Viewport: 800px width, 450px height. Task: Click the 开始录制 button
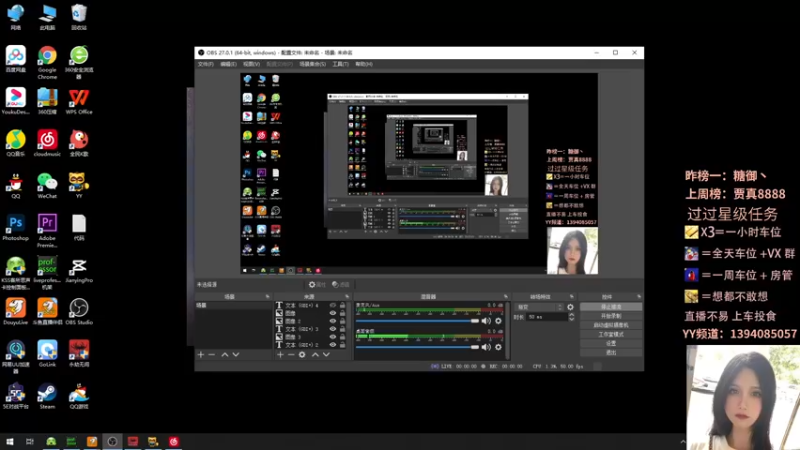[x=611, y=316]
